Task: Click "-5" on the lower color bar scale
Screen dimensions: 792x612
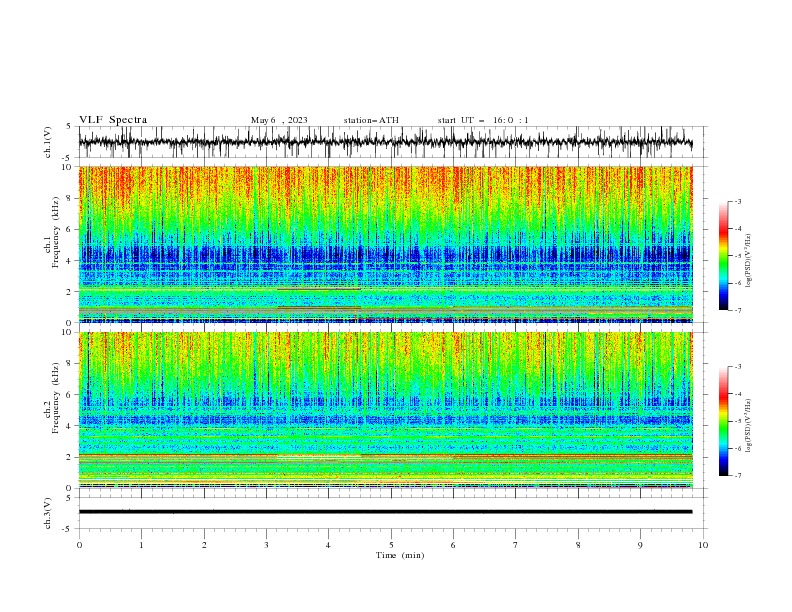Action: (738, 421)
